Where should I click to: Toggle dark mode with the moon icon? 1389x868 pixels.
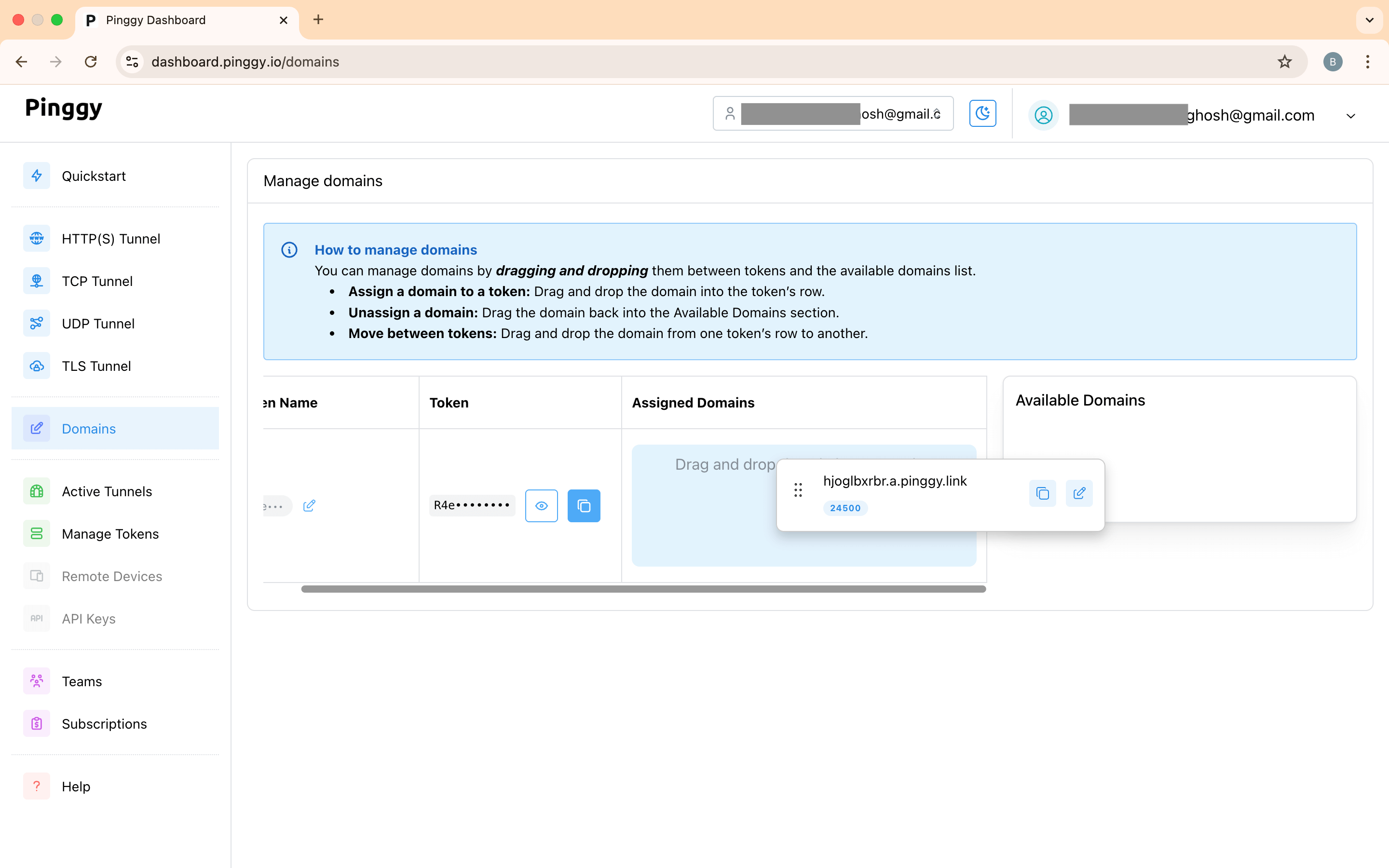click(982, 113)
